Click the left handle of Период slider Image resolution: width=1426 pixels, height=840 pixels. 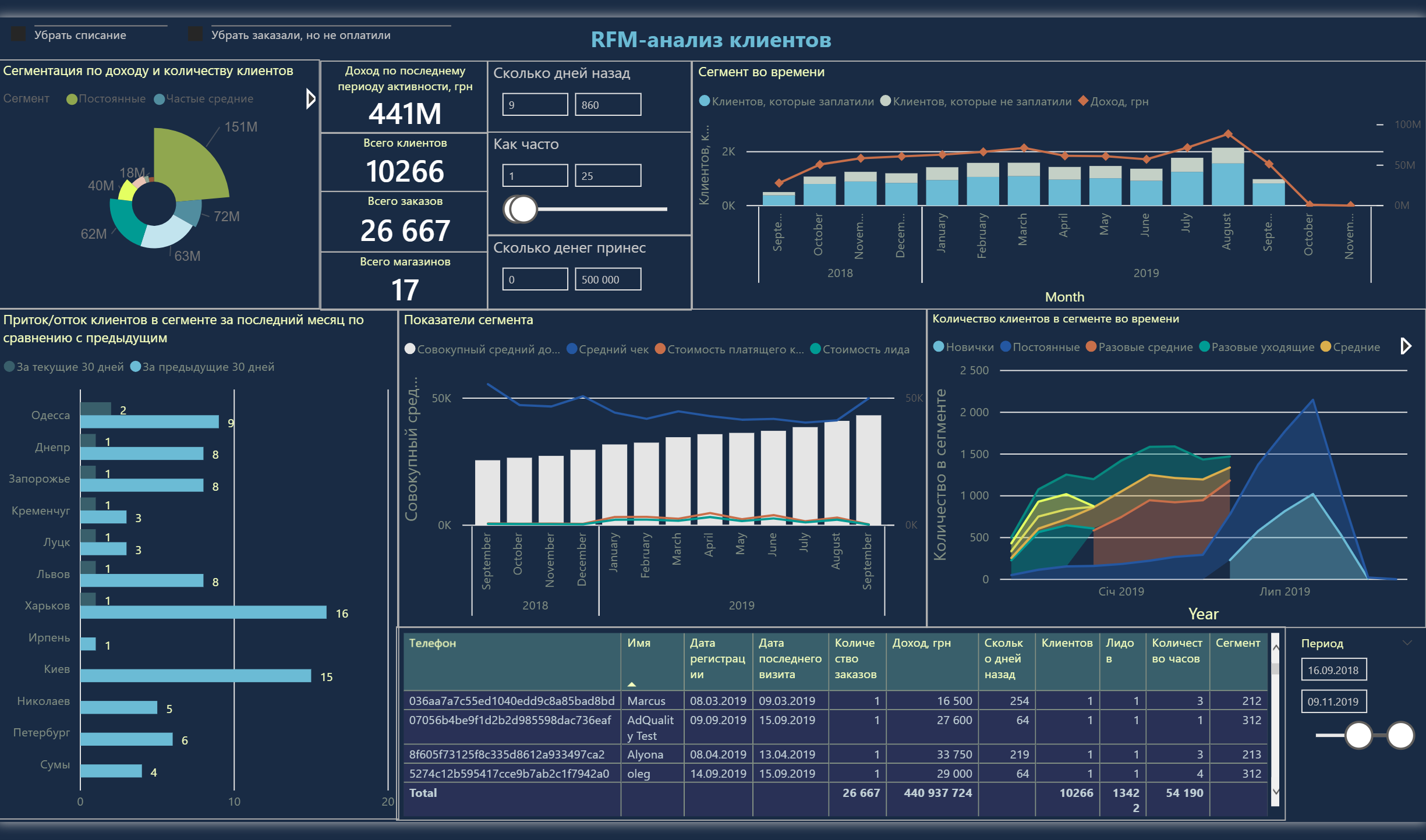pos(1359,735)
